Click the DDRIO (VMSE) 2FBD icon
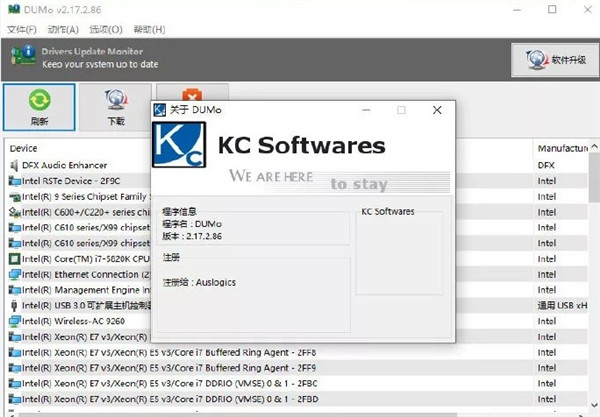This screenshot has width=600, height=417. click(15, 399)
